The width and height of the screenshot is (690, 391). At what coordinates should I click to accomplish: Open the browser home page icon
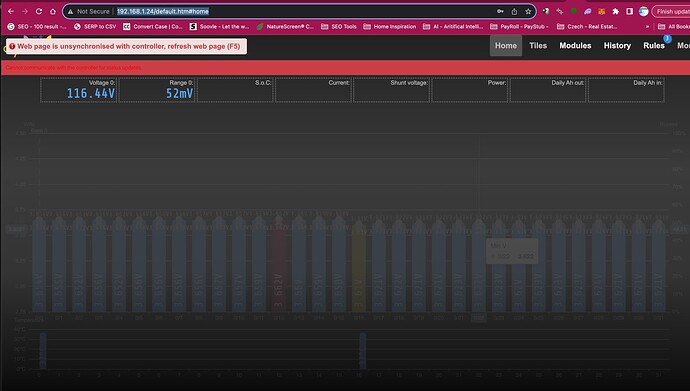click(x=53, y=11)
